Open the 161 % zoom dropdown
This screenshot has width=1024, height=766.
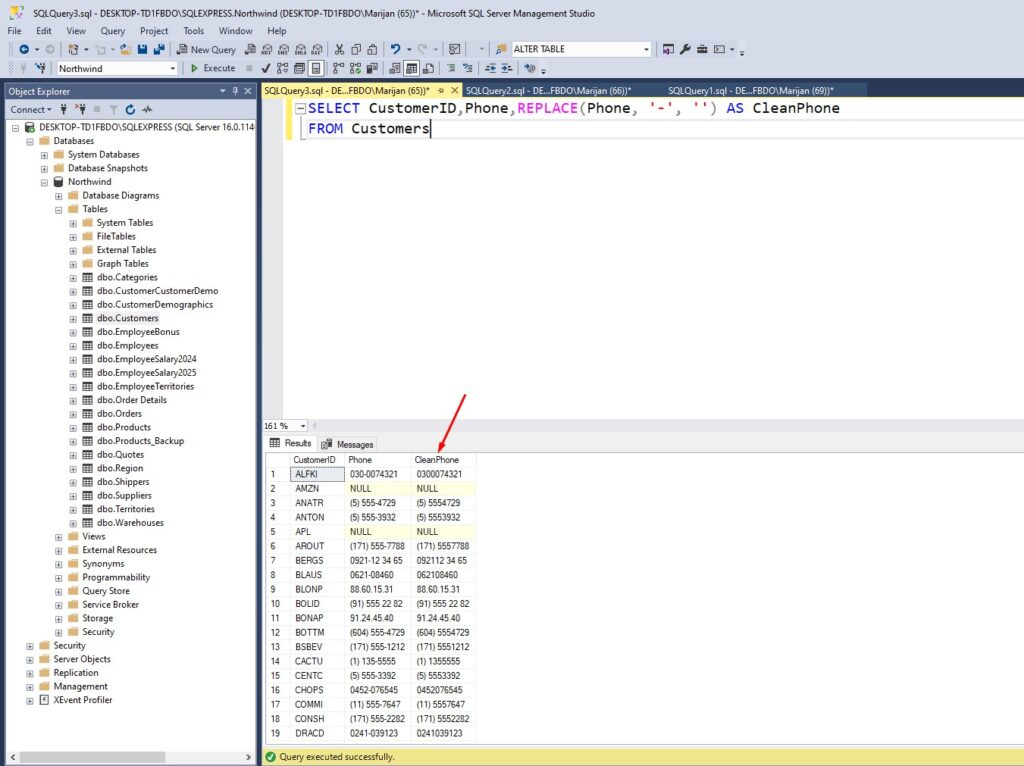tap(302, 426)
